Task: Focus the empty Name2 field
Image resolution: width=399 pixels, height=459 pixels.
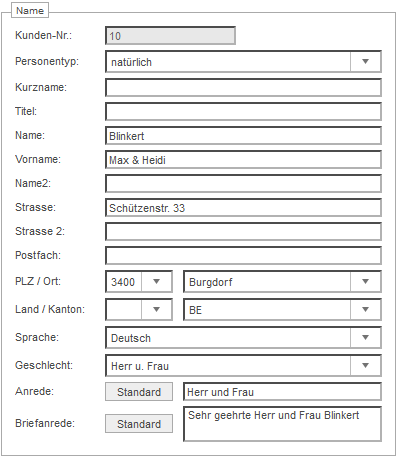Action: pos(243,184)
